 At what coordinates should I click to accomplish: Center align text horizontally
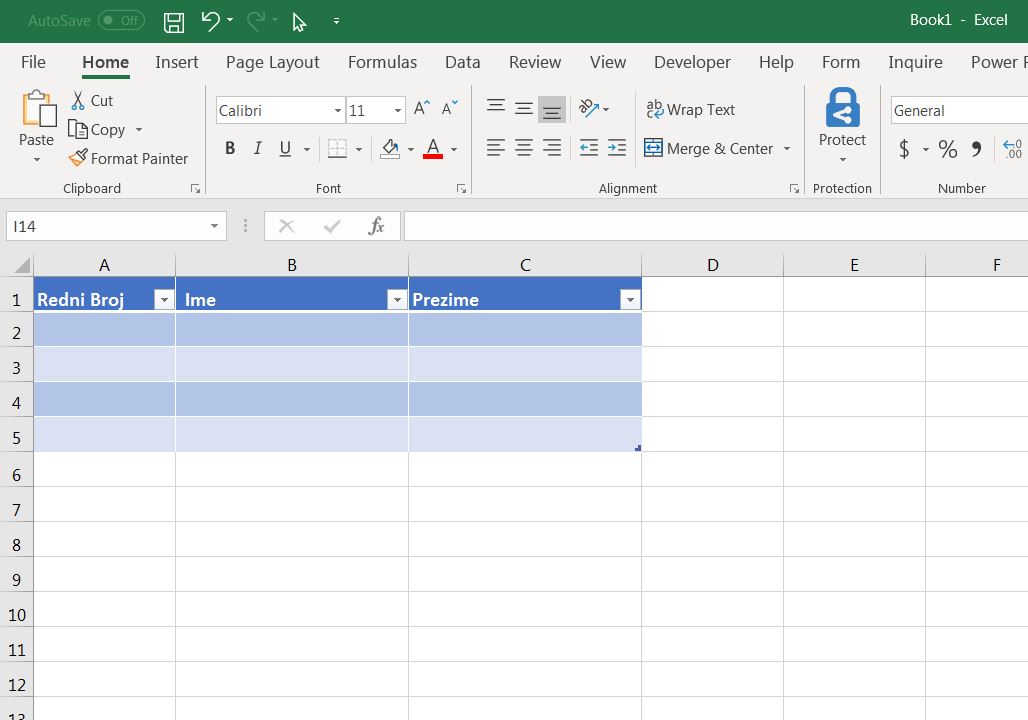pyautogui.click(x=523, y=148)
